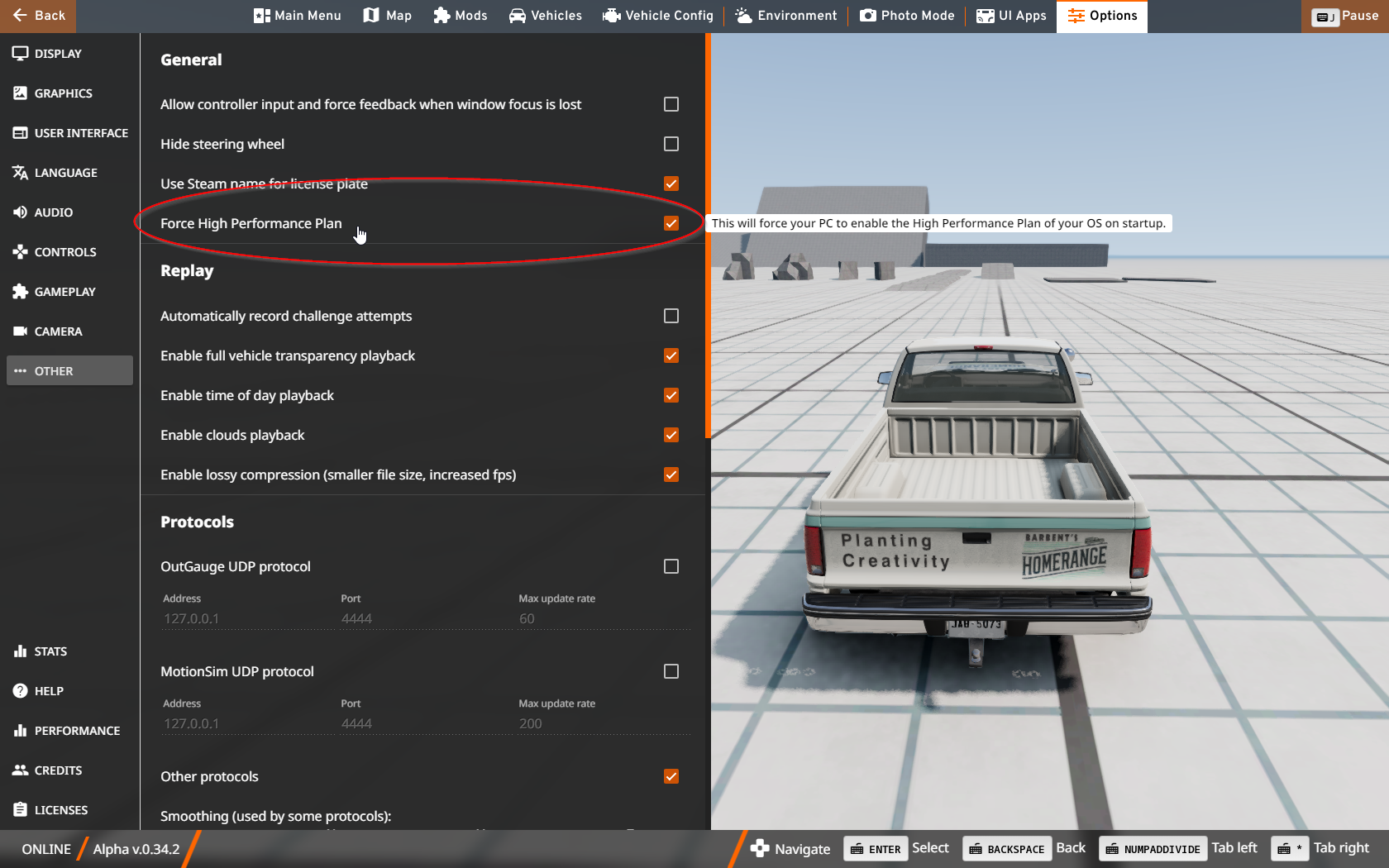The width and height of the screenshot is (1389, 868).
Task: Open the Main Menu tab
Action: [297, 16]
